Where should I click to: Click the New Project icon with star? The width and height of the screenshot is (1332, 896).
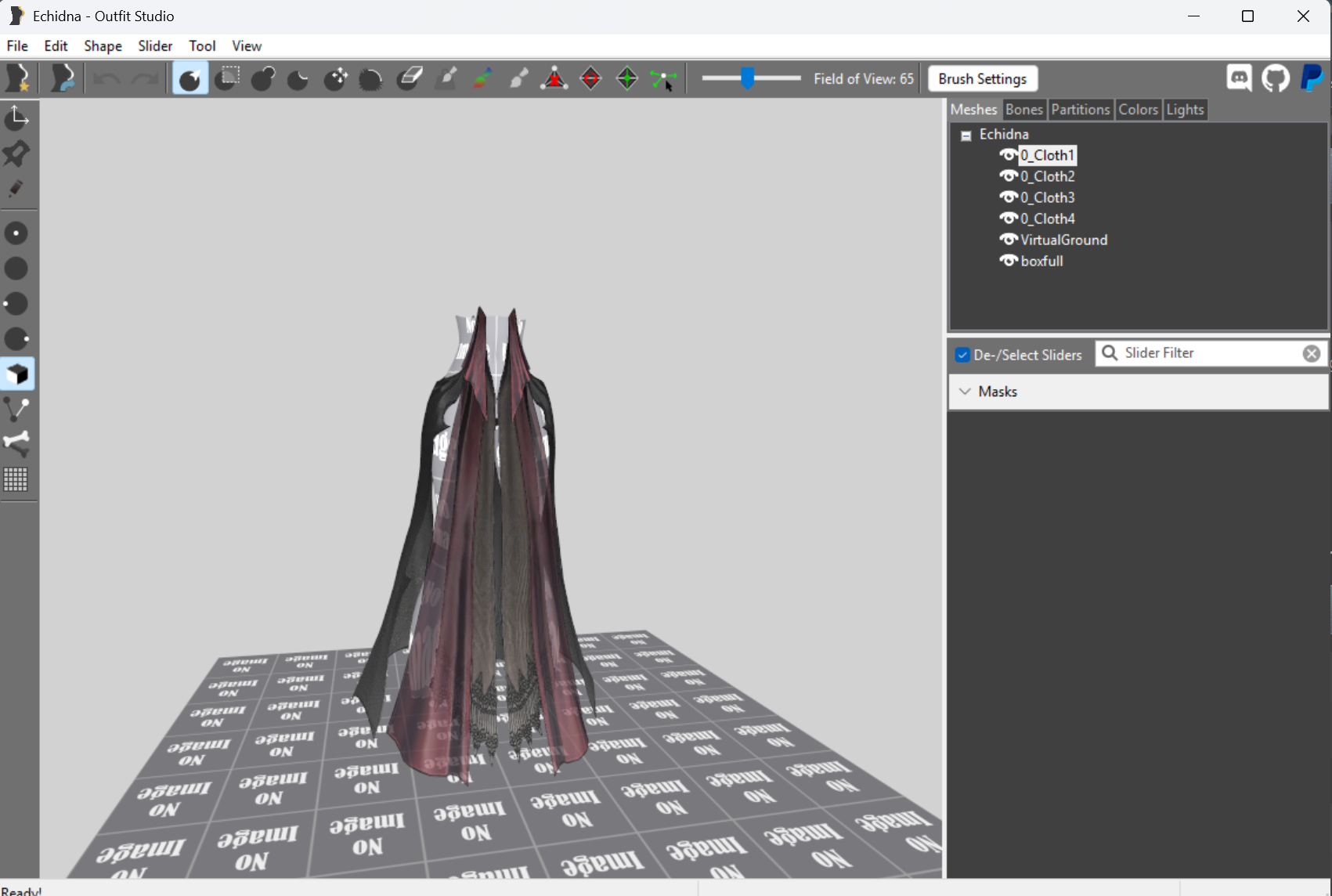tap(18, 78)
